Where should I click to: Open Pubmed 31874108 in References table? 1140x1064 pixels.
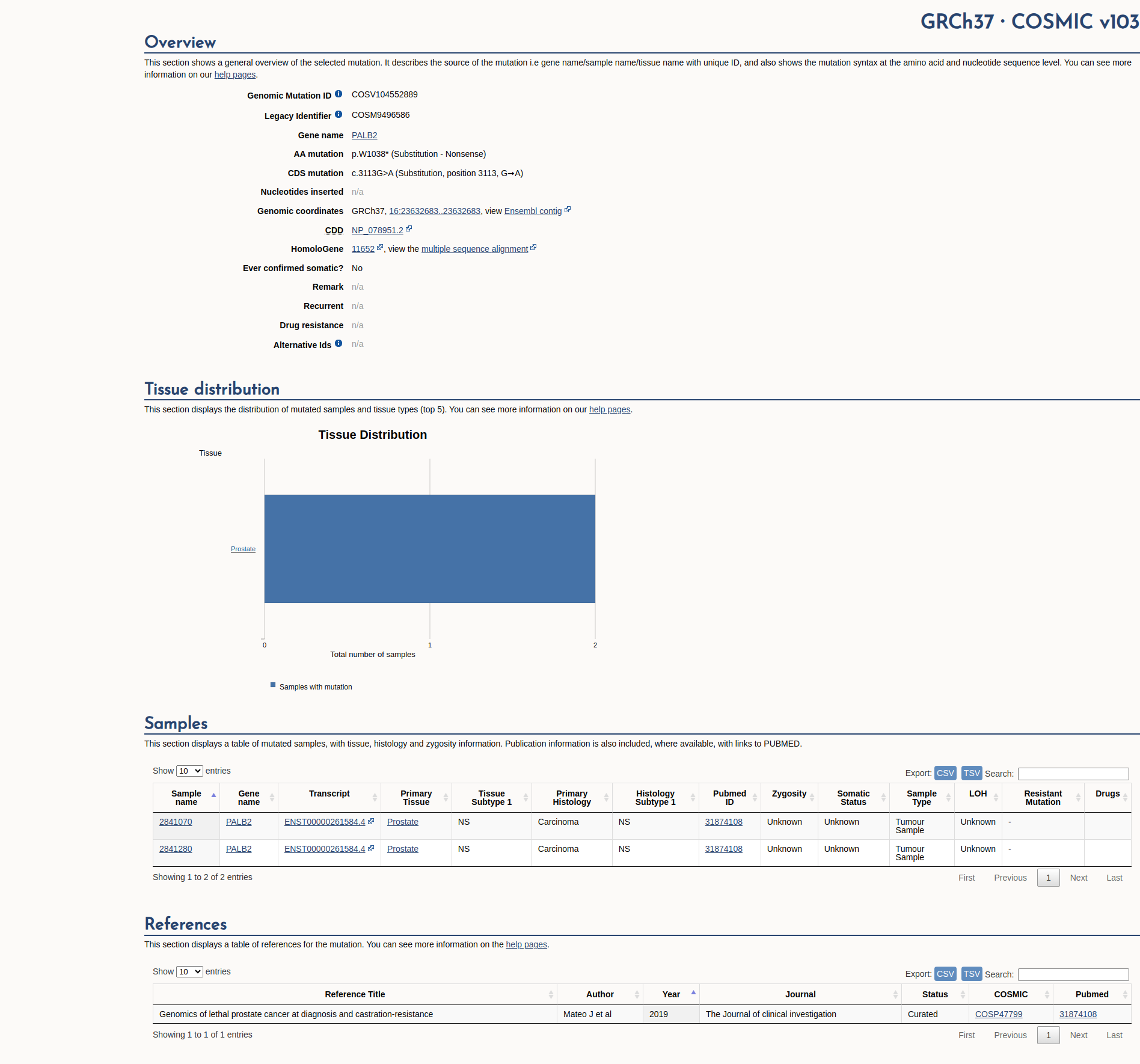(1078, 1014)
